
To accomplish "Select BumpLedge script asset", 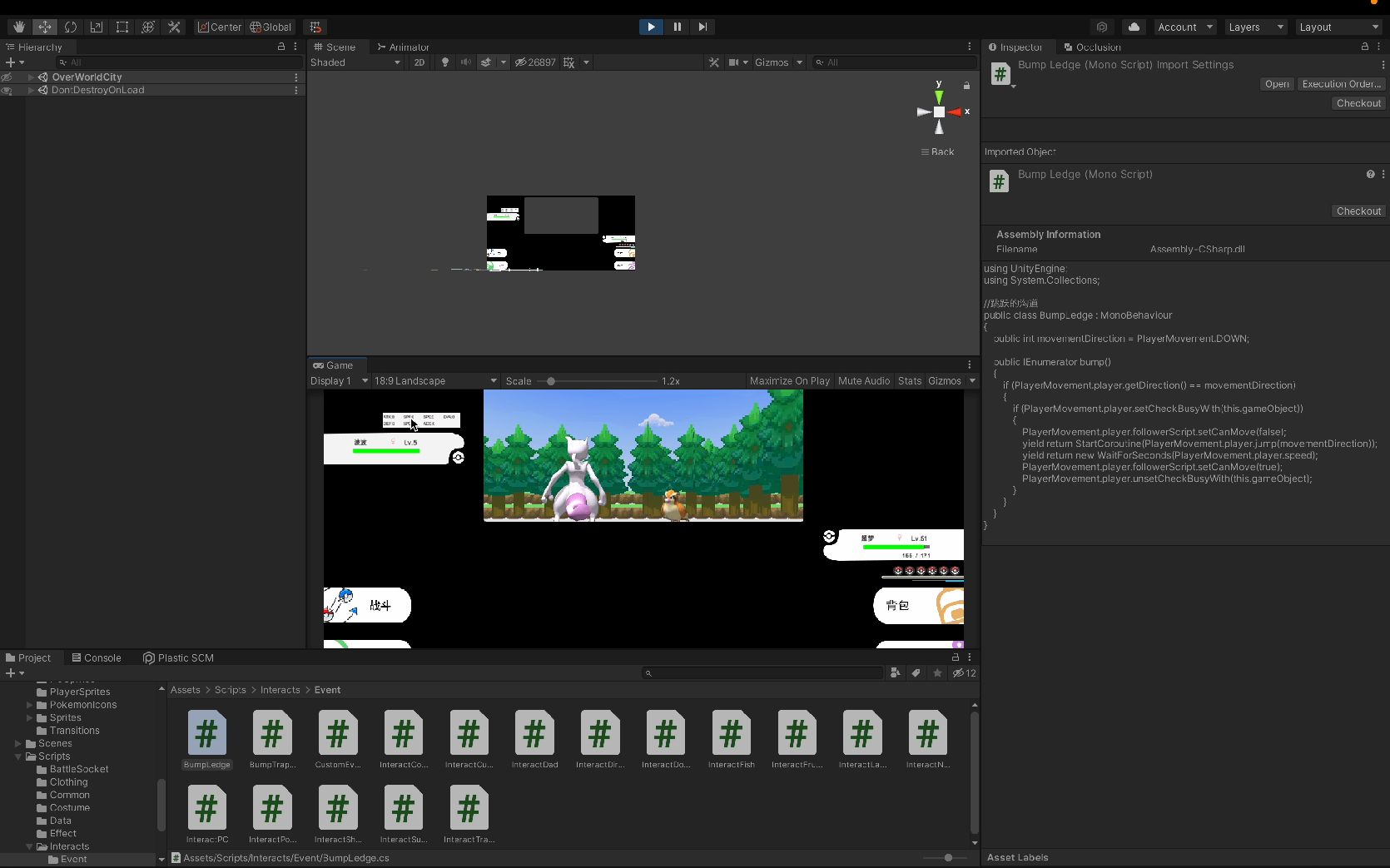I will [x=207, y=740].
